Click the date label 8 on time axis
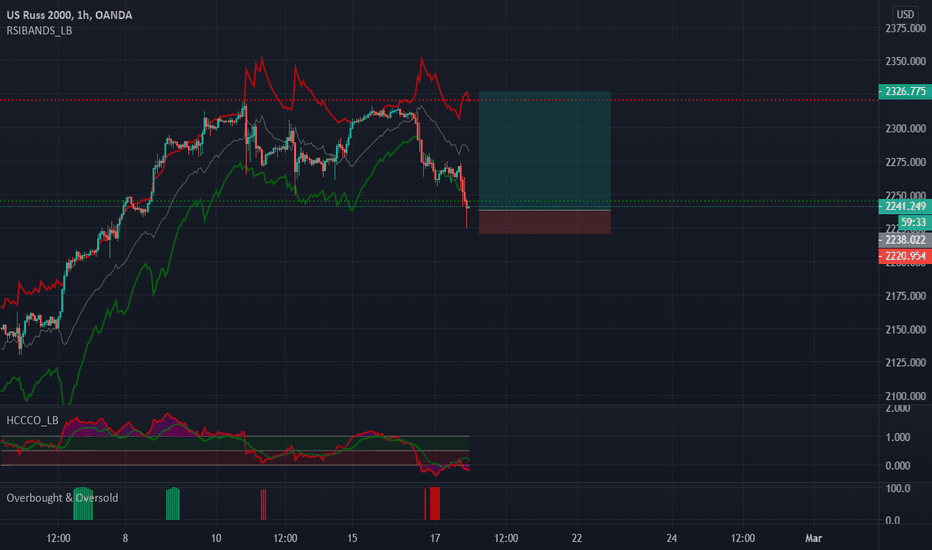Screen dimensions: 932x550 125,538
